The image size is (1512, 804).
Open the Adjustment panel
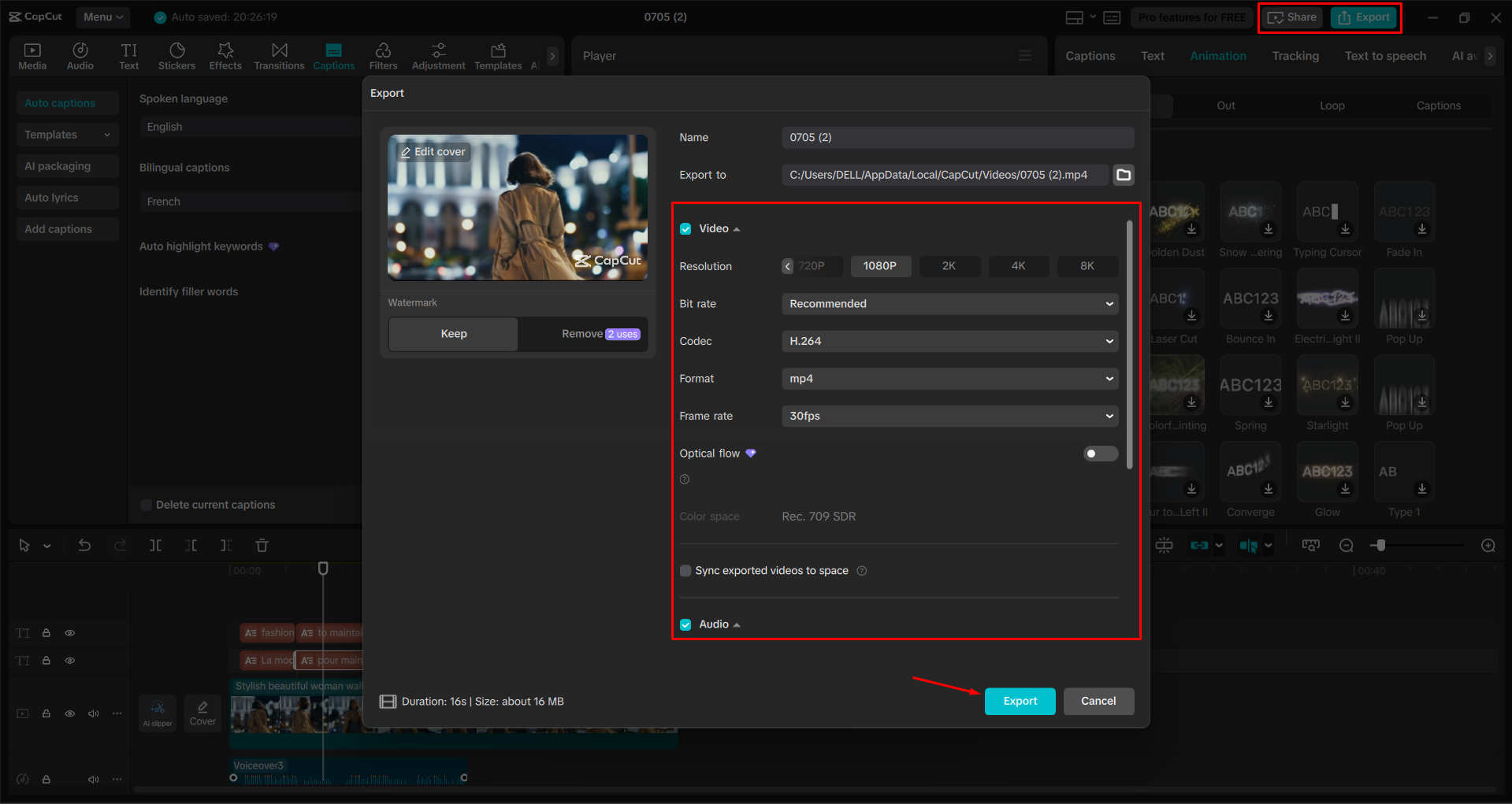(x=438, y=55)
